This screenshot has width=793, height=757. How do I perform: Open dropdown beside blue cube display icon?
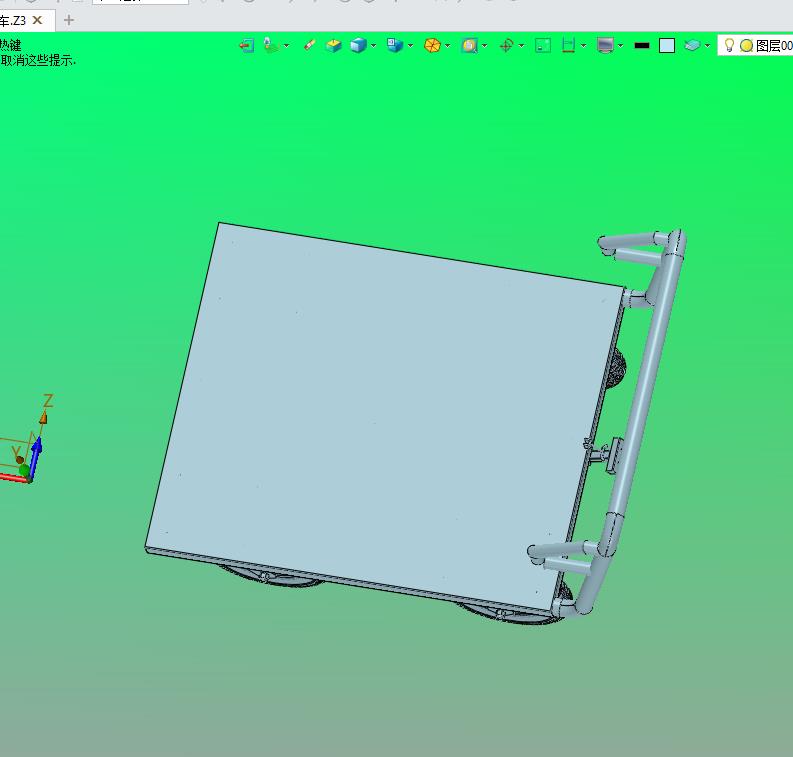point(374,46)
